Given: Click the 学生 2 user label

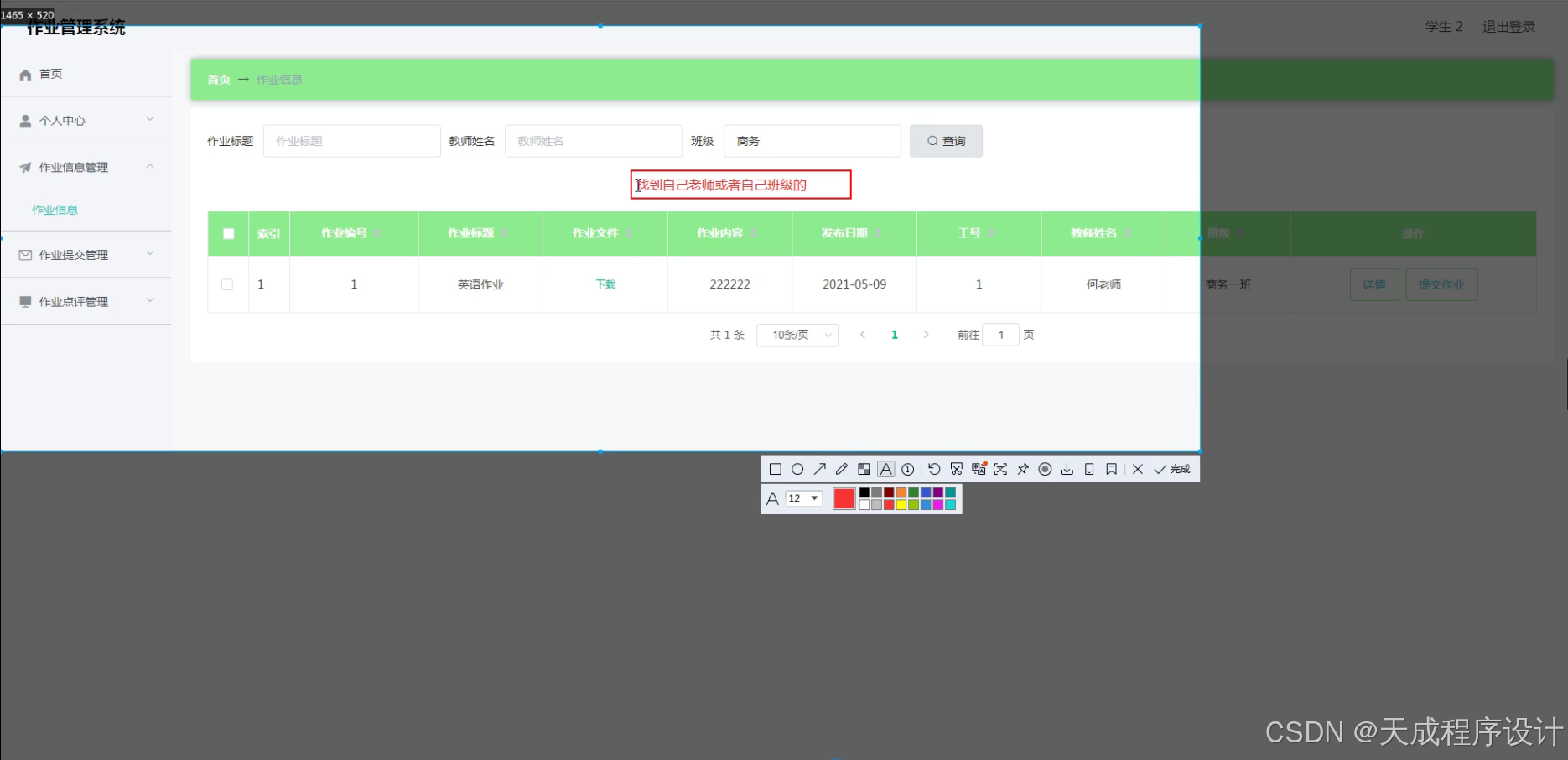Looking at the screenshot, I should 1444,27.
